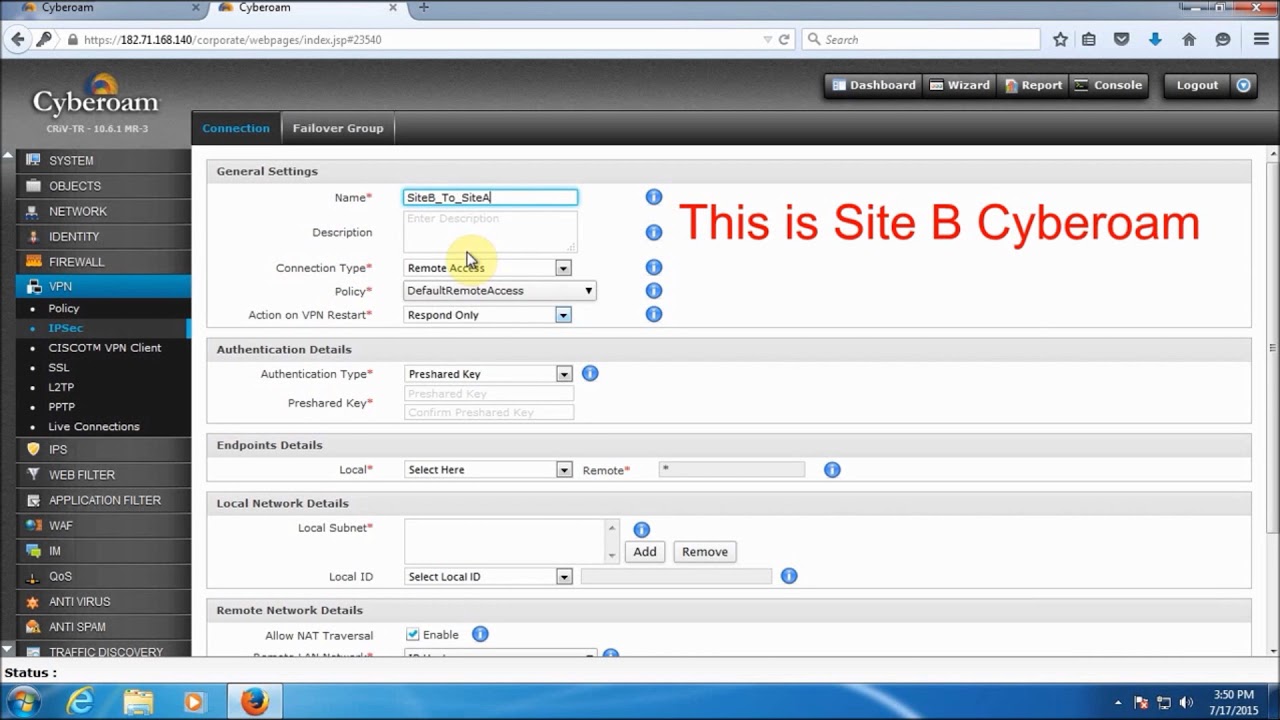Click the connection Name input field
Image resolution: width=1280 pixels, height=720 pixels.
coord(490,198)
